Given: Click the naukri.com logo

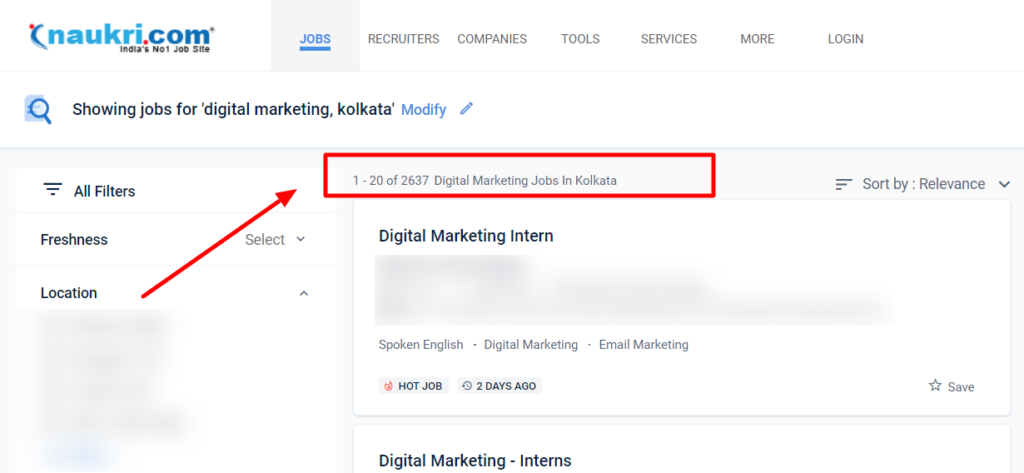Looking at the screenshot, I should coord(121,38).
